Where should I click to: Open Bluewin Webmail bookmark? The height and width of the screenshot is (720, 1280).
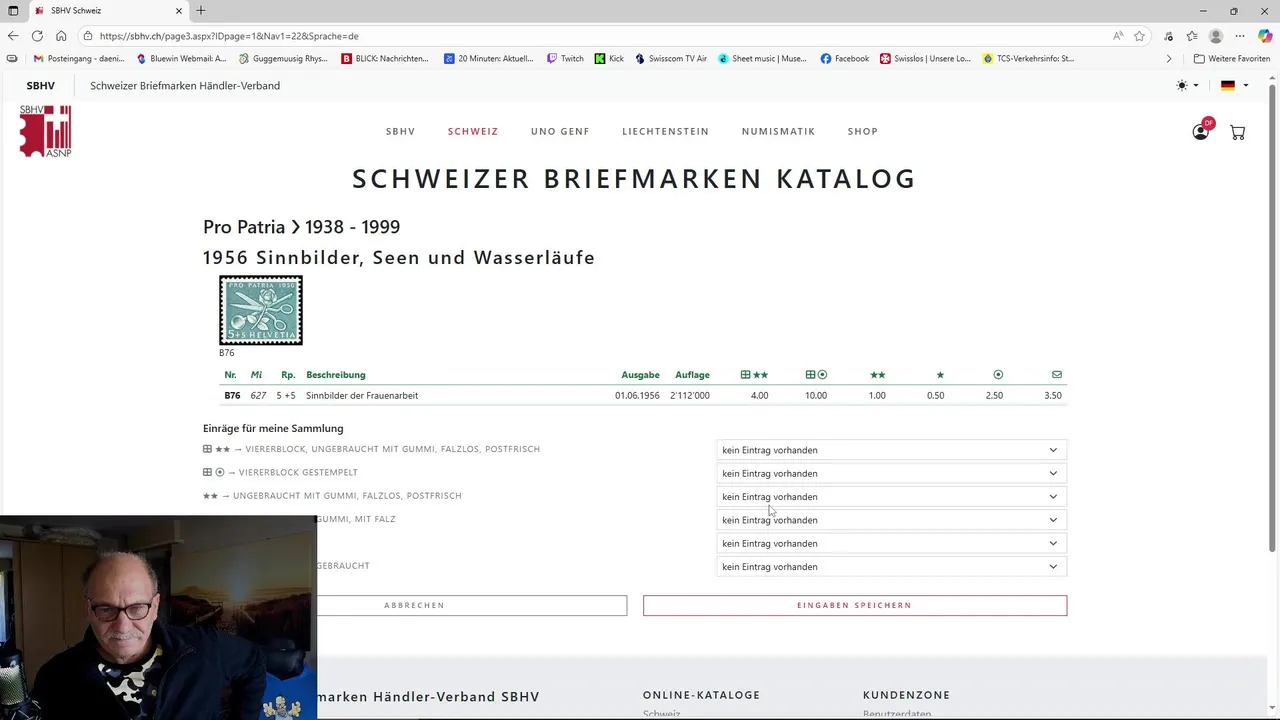(181, 59)
